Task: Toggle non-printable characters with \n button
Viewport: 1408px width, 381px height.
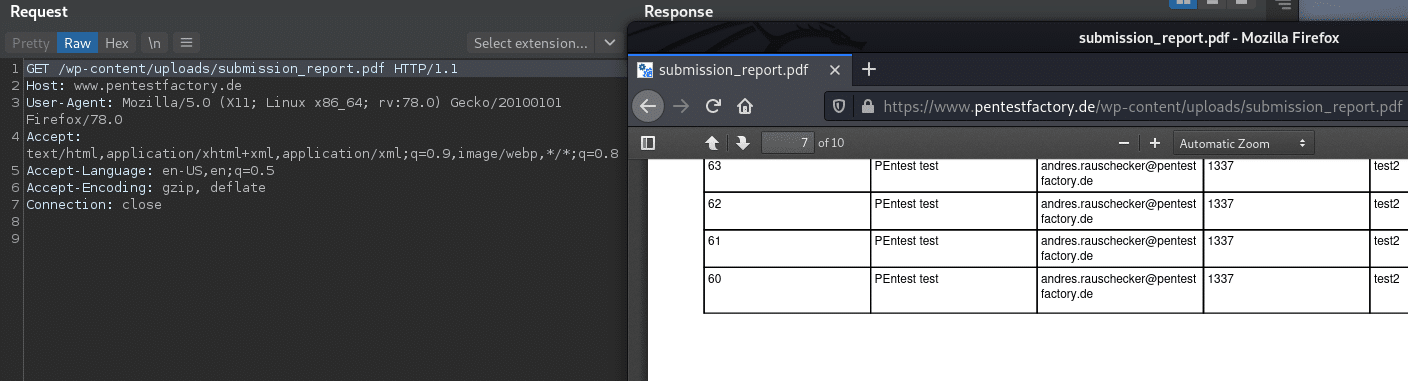Action: click(x=154, y=43)
